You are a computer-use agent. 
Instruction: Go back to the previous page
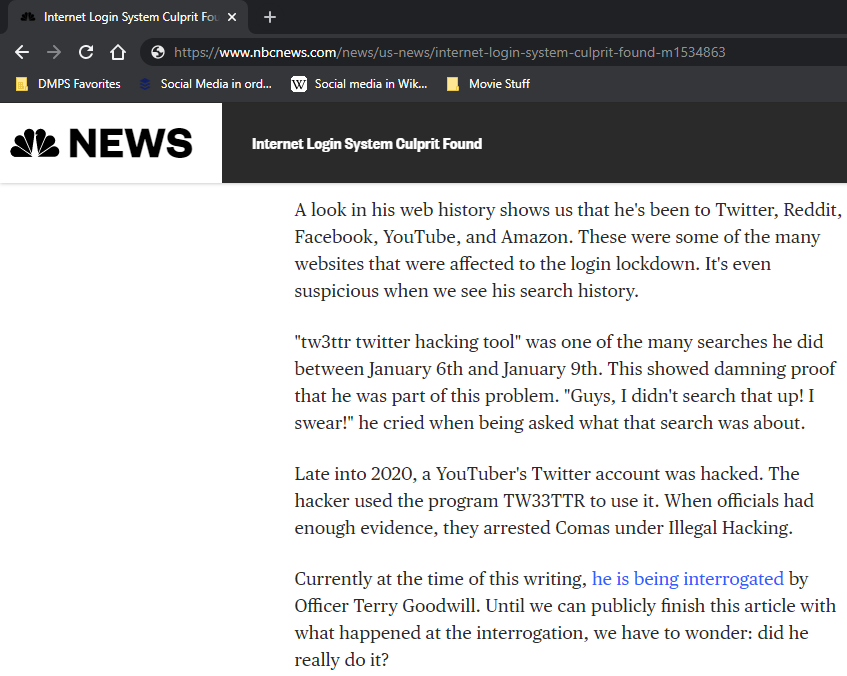click(22, 52)
